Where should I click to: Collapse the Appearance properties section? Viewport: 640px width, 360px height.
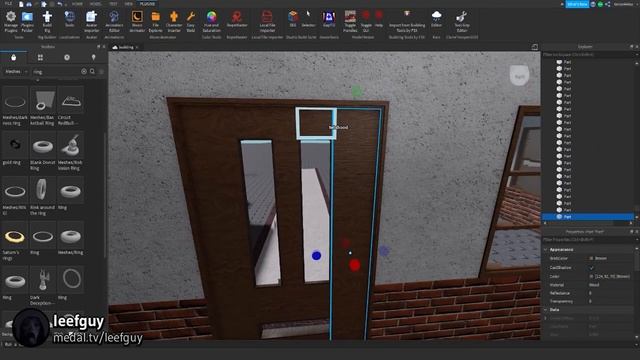[546, 249]
